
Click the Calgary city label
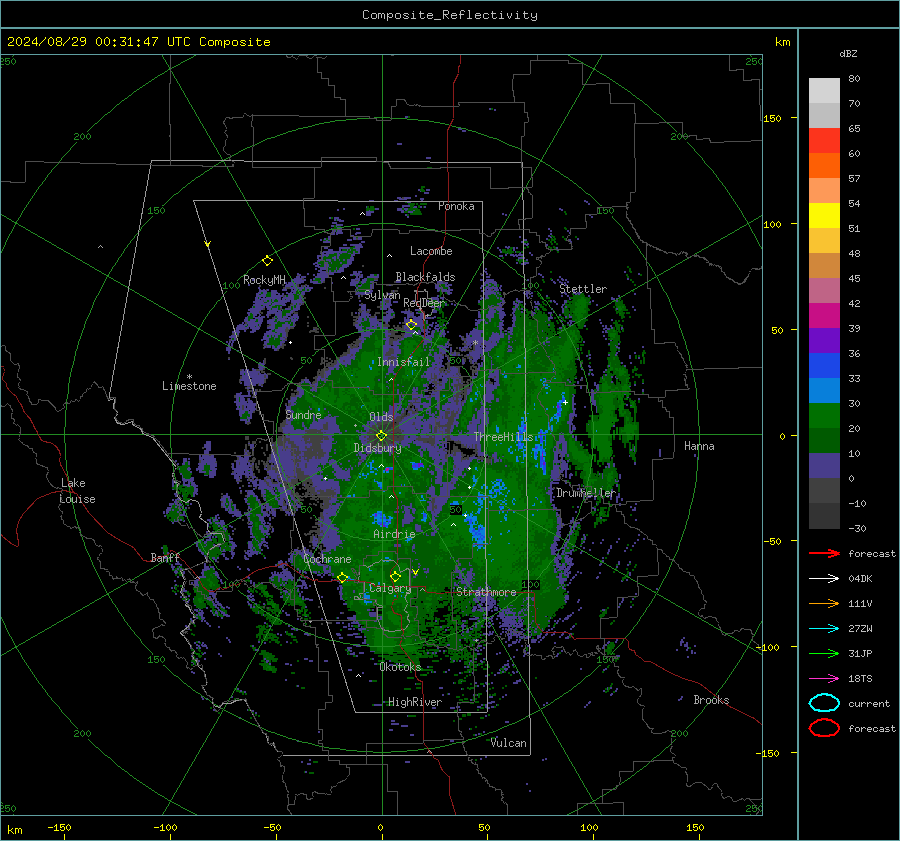390,588
